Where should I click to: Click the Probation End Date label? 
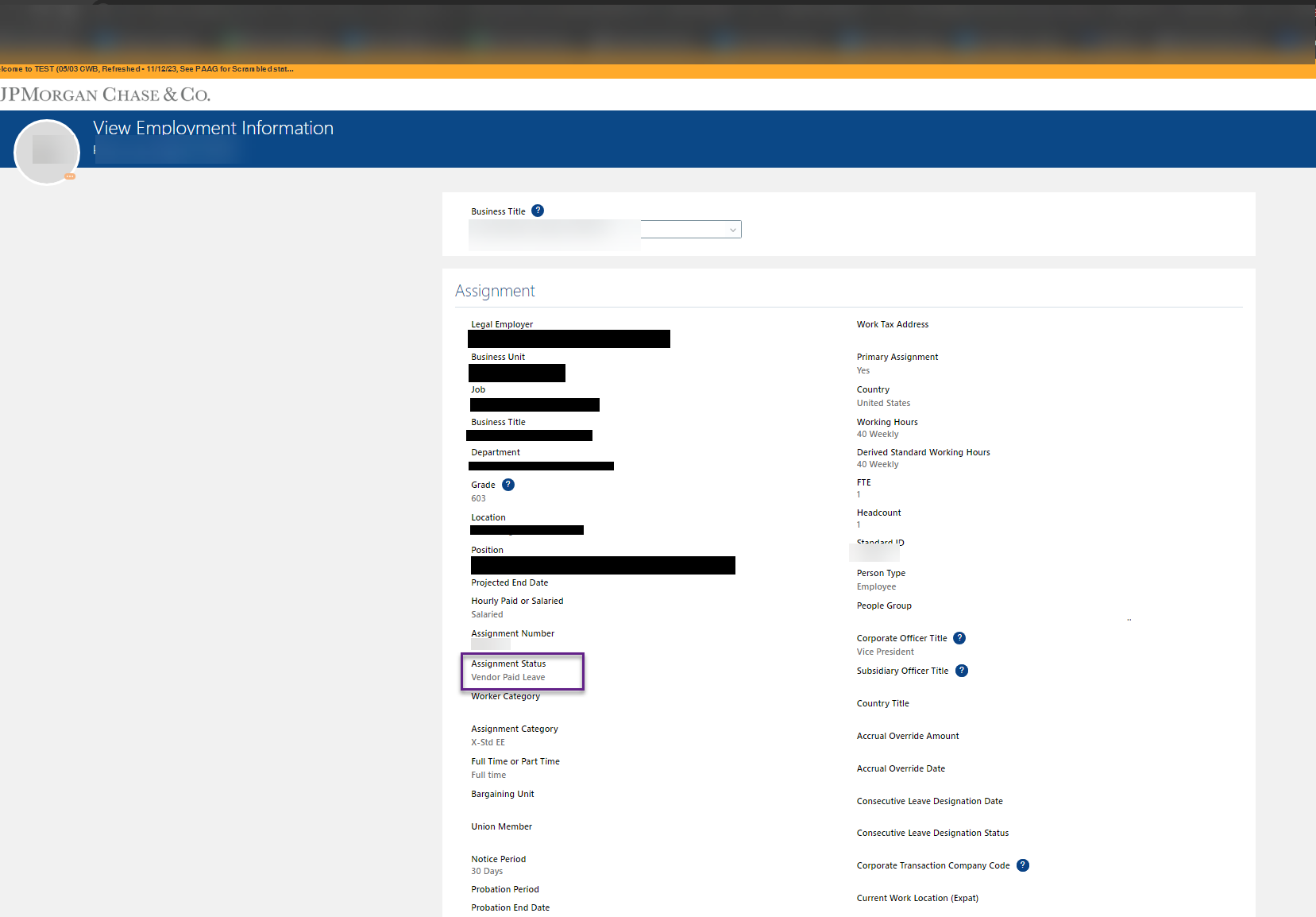(x=510, y=907)
